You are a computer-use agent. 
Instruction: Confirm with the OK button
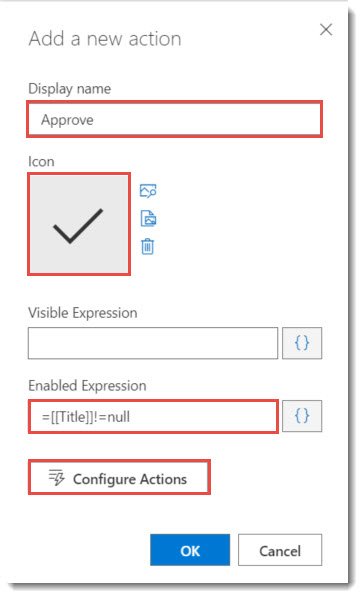[x=190, y=550]
